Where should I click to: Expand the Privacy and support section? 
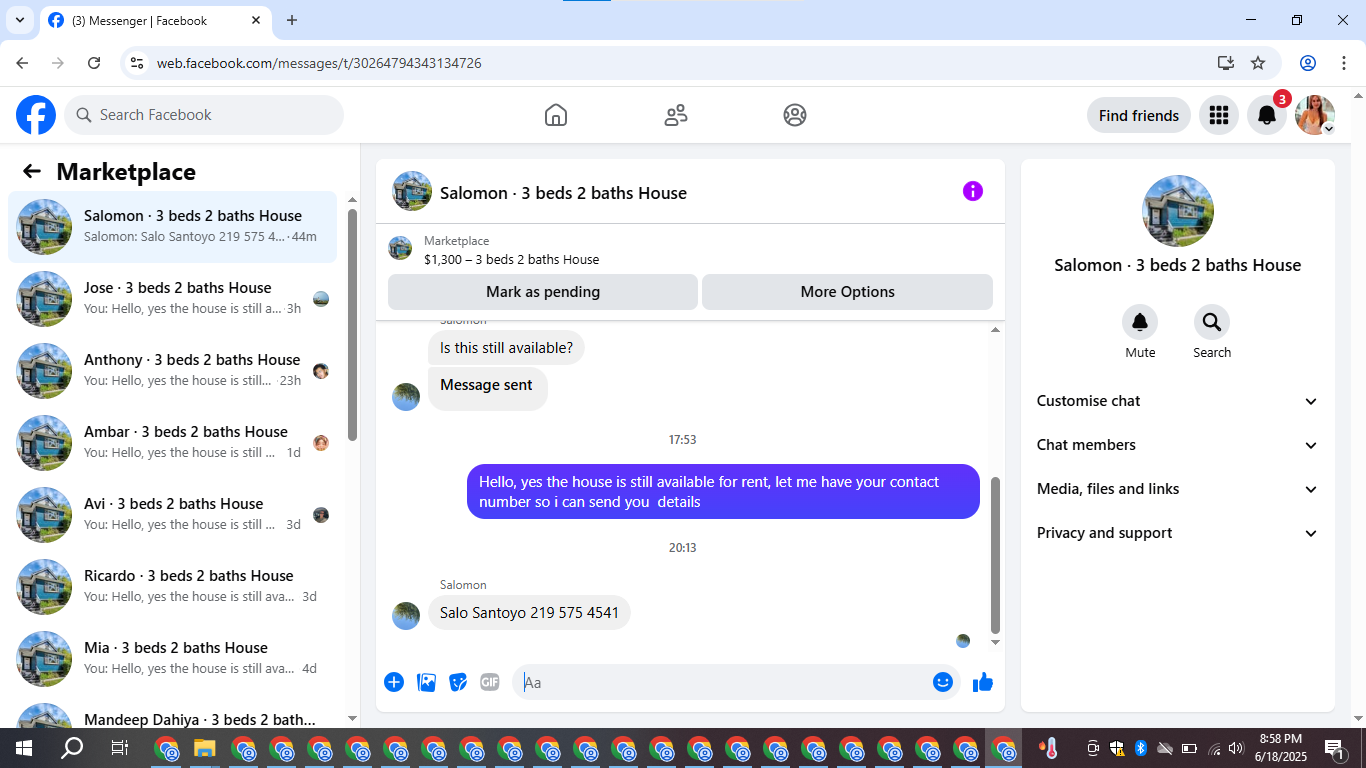point(1178,533)
